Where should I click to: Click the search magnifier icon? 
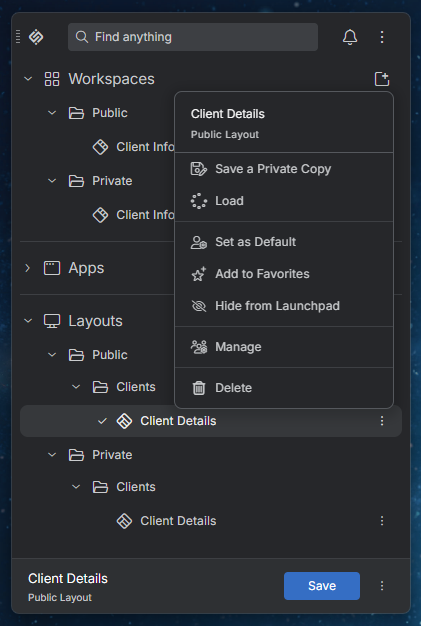tap(82, 37)
